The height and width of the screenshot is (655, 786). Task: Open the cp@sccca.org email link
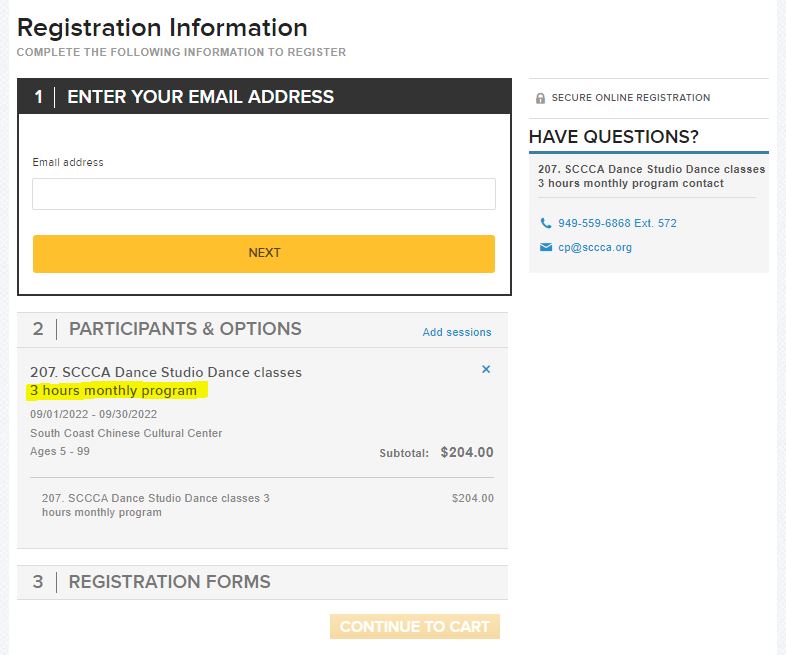point(595,248)
